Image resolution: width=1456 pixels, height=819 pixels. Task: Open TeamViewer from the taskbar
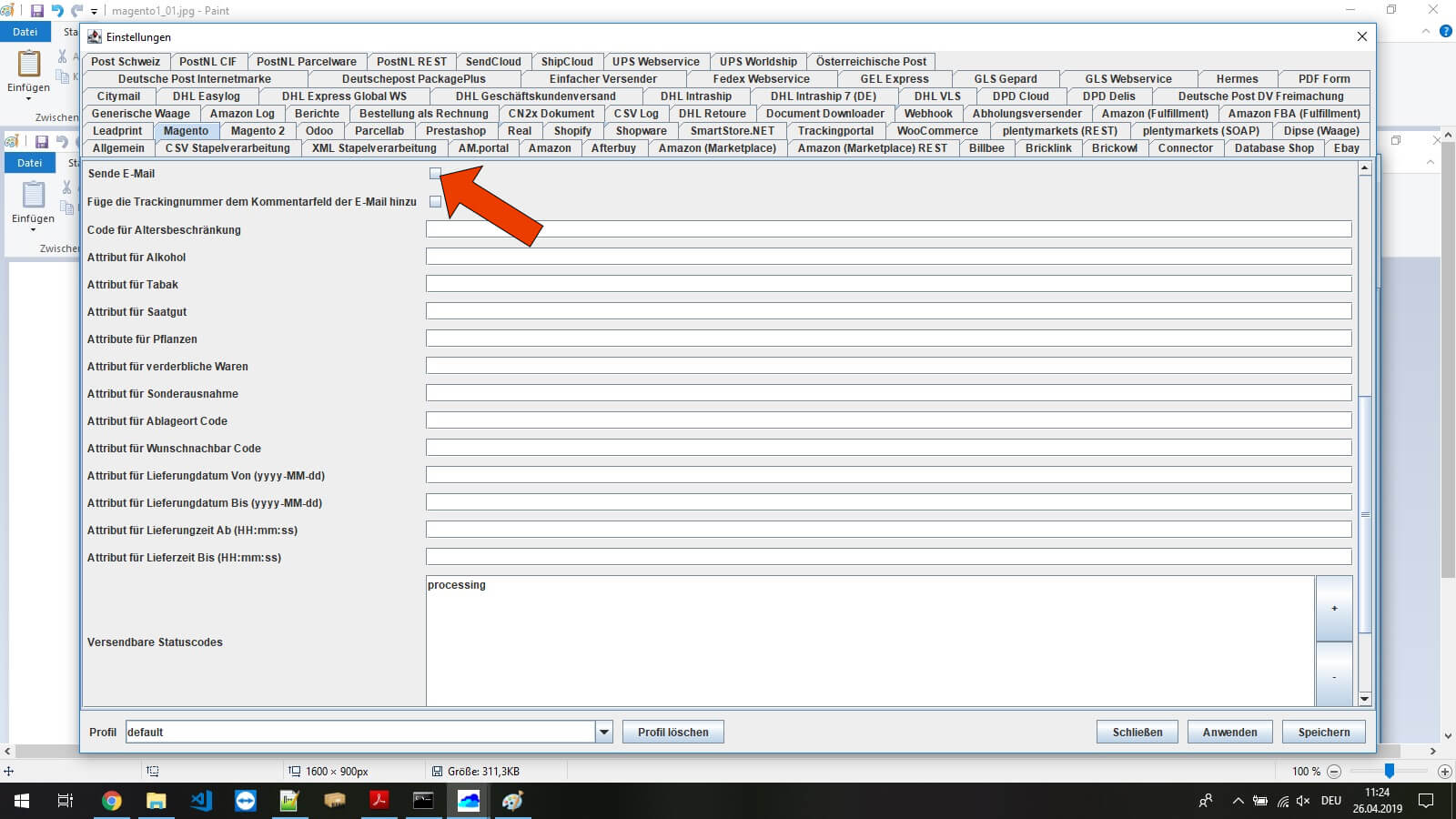(x=246, y=801)
